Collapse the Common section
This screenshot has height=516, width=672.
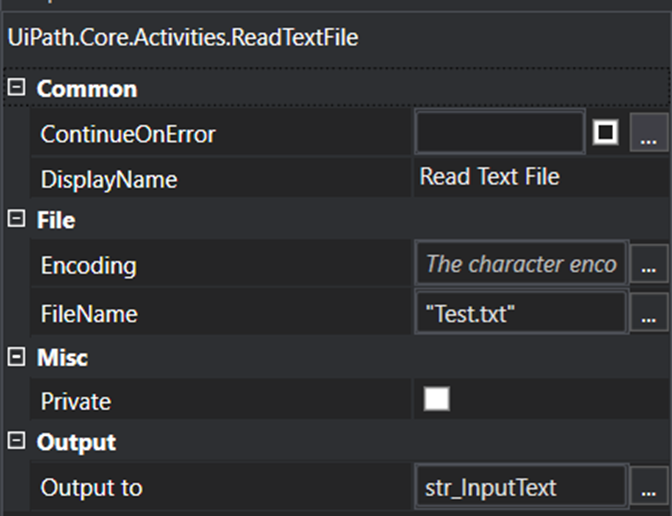(16, 87)
